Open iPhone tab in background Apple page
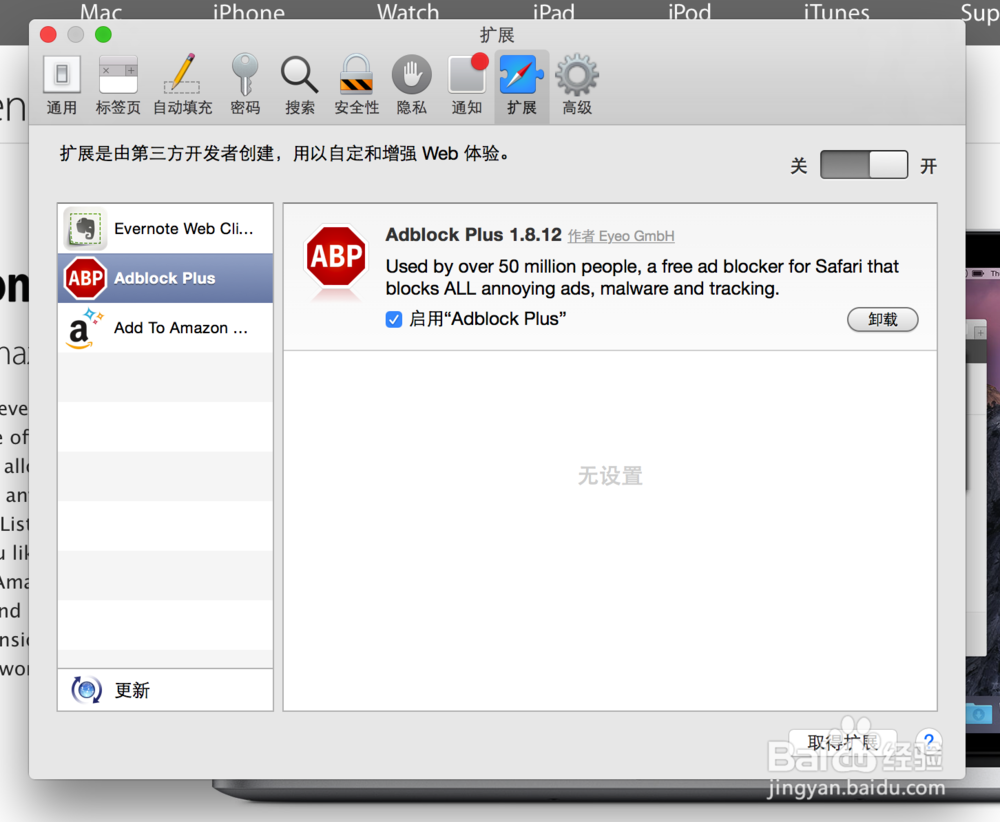Screen dimensions: 1000x822 [249, 11]
